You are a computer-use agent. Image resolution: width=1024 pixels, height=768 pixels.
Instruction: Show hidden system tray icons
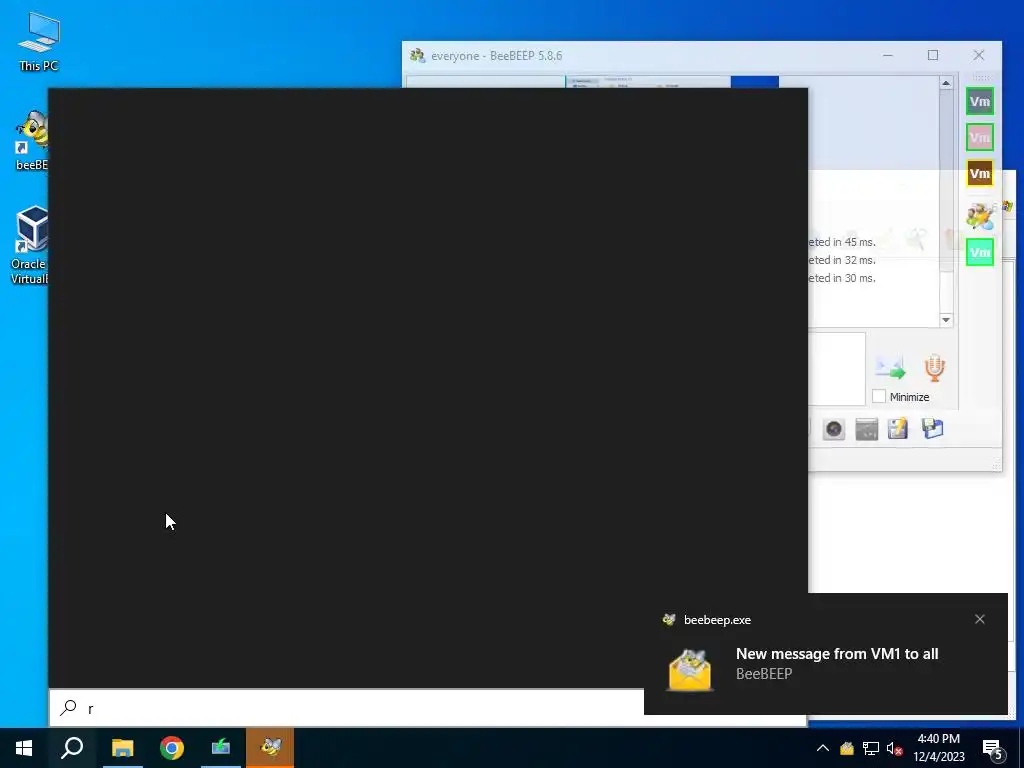[823, 748]
